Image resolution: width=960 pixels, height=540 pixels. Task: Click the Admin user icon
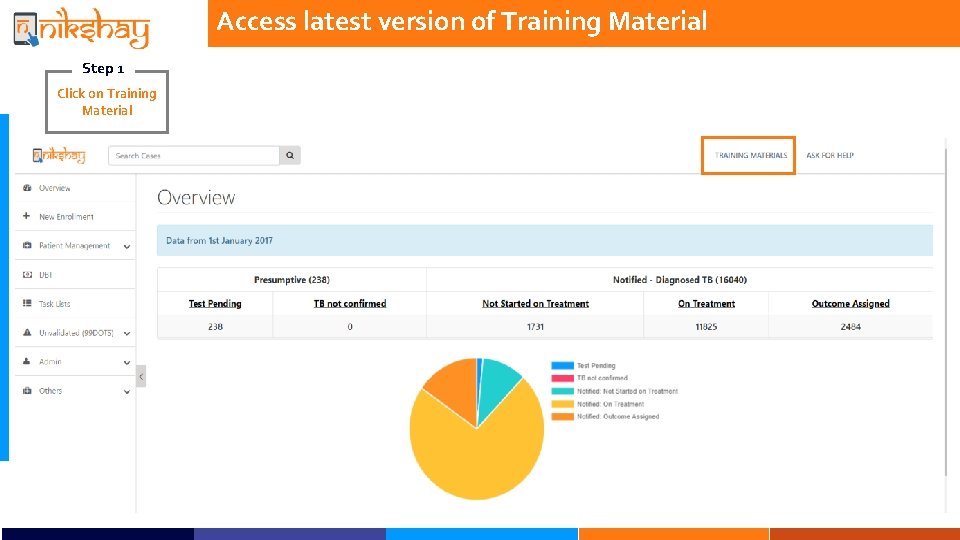[x=26, y=361]
